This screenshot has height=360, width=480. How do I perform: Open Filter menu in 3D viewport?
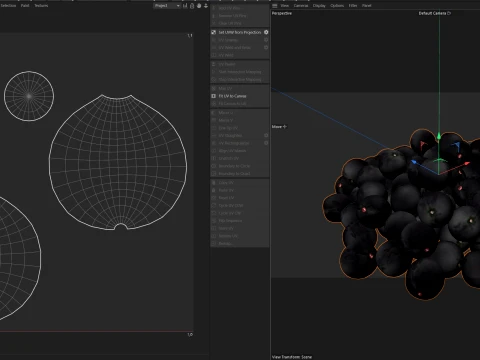pyautogui.click(x=353, y=6)
